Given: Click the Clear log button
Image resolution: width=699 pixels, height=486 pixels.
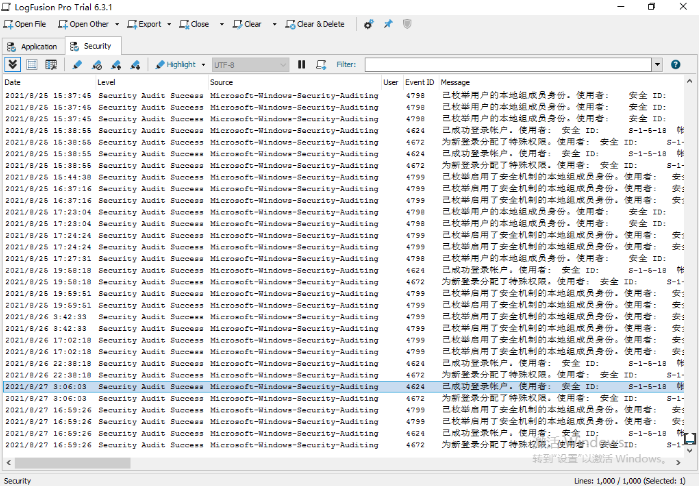Looking at the screenshot, I should pos(247,24).
